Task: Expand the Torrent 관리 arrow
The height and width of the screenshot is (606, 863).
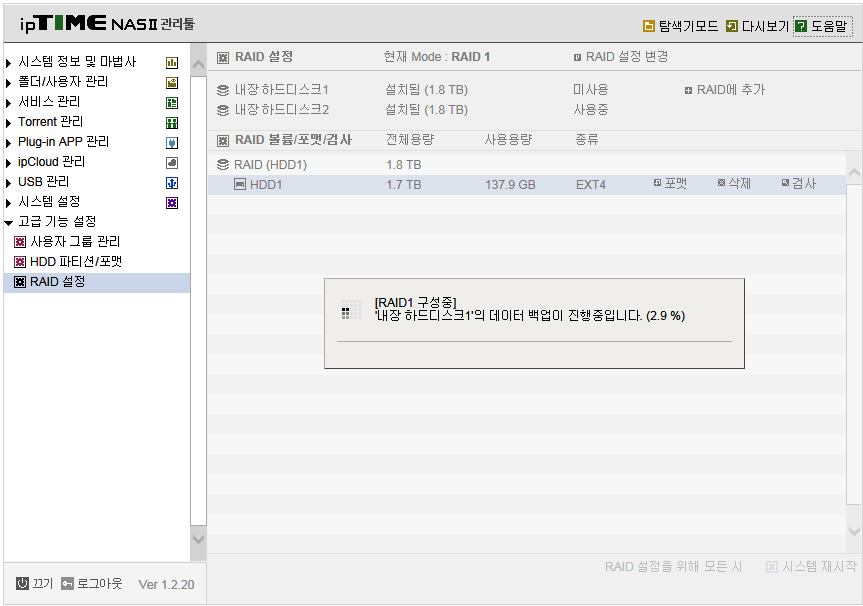Action: 8,123
